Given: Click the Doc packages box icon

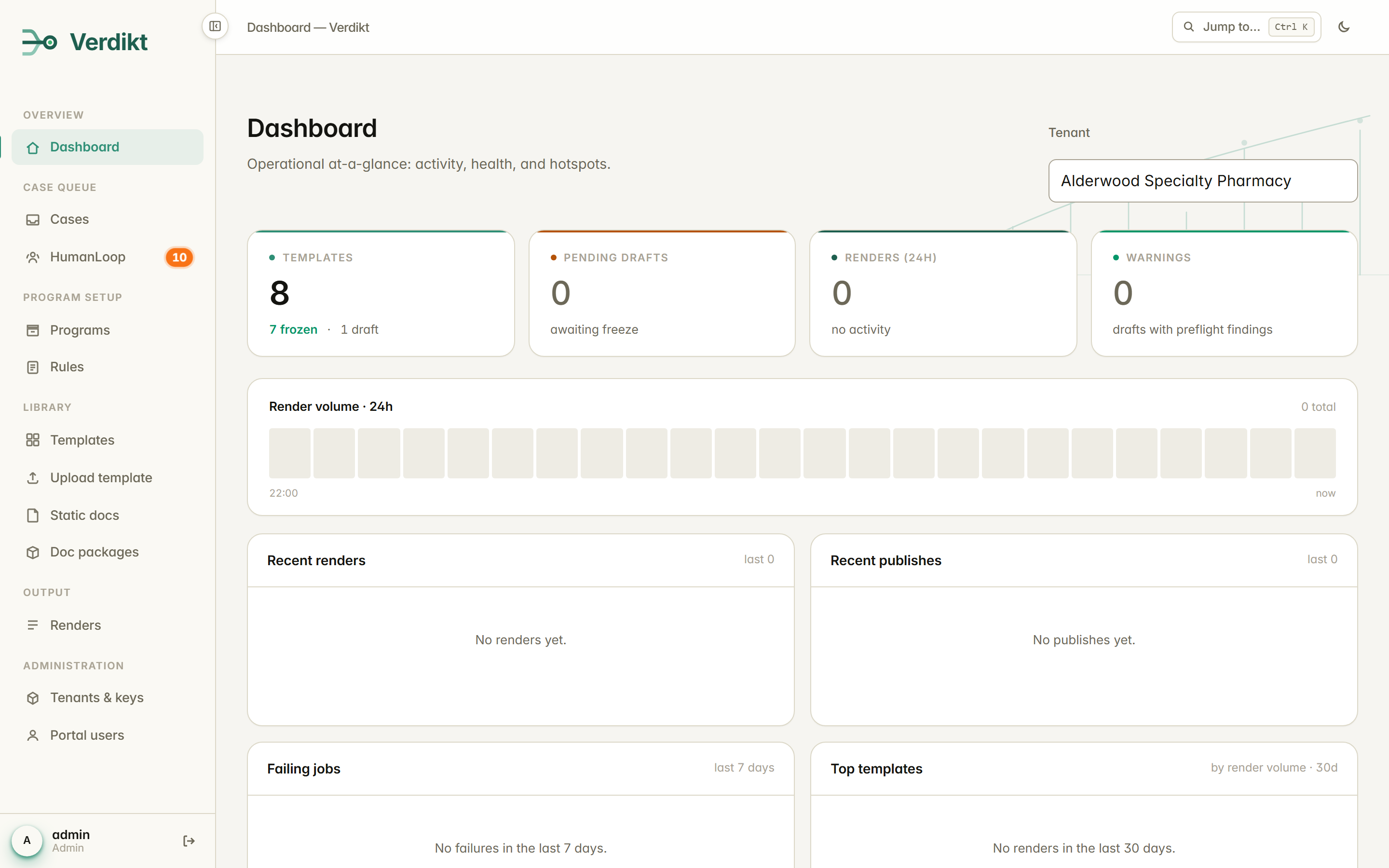Looking at the screenshot, I should pyautogui.click(x=33, y=552).
